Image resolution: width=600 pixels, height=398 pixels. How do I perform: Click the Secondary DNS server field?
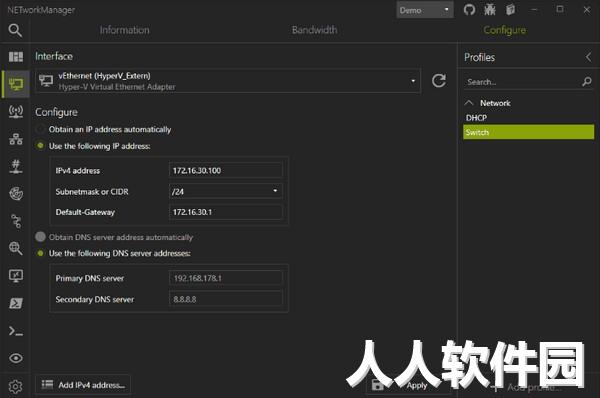pos(225,299)
